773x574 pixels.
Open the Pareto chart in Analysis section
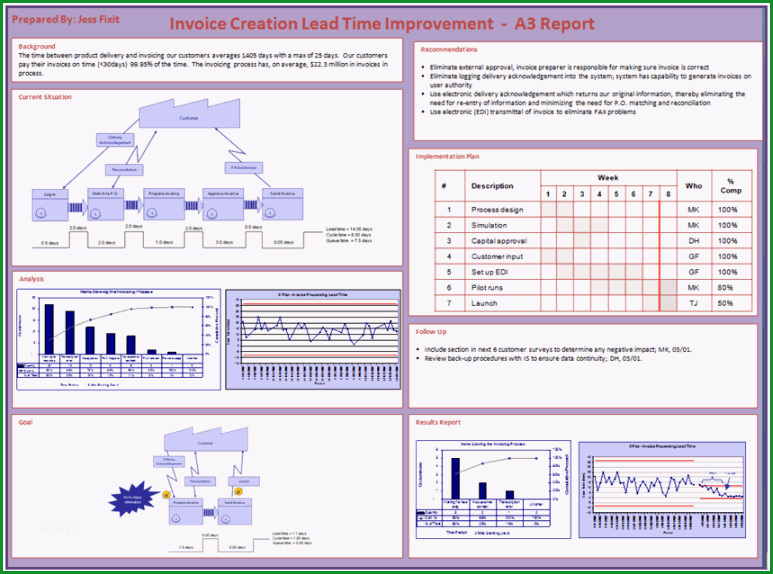[118, 339]
